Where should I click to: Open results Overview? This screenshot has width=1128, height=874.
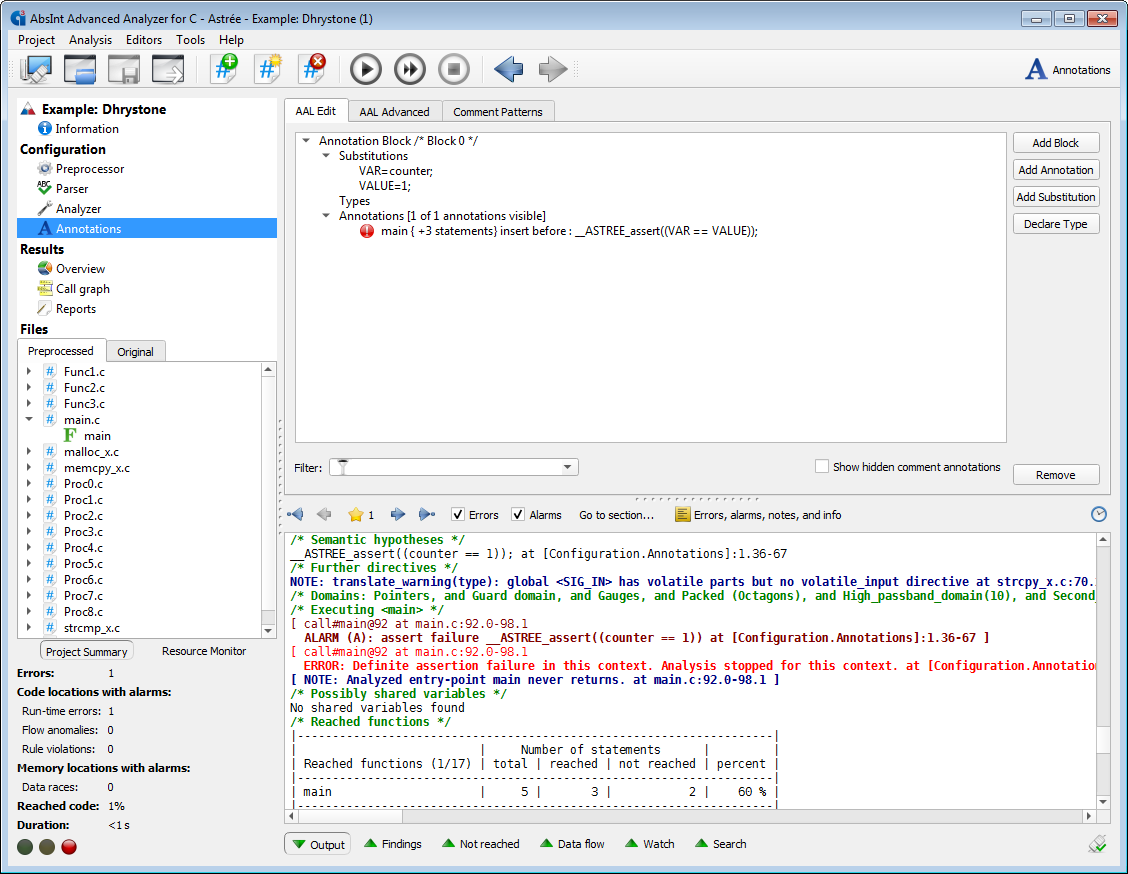point(81,269)
